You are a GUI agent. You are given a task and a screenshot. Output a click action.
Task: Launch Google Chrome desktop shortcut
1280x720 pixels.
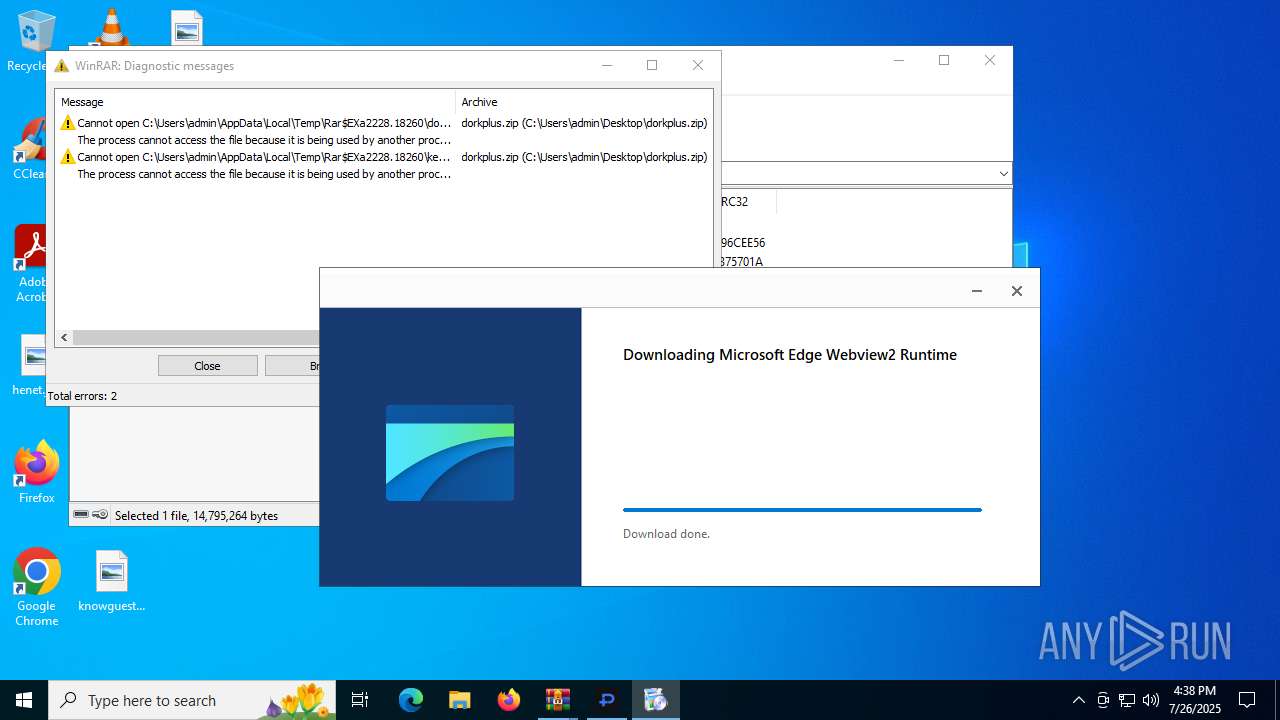[x=37, y=588]
